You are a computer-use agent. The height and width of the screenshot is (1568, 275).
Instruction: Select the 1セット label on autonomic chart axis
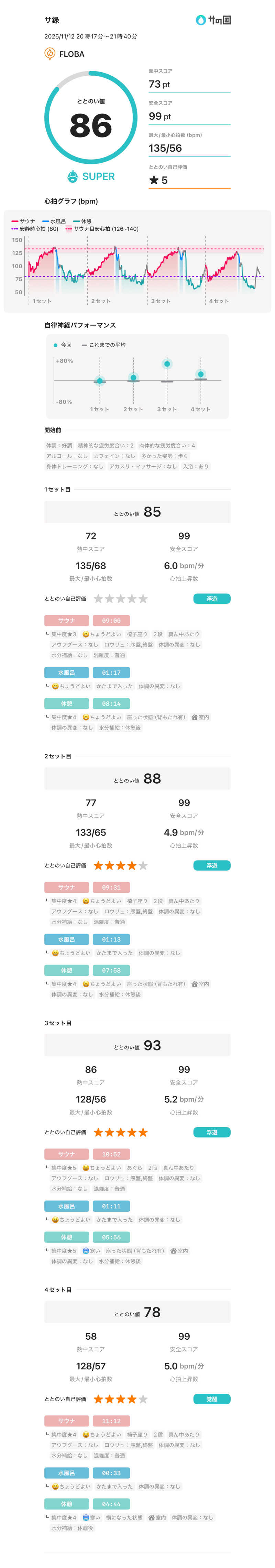[99, 409]
